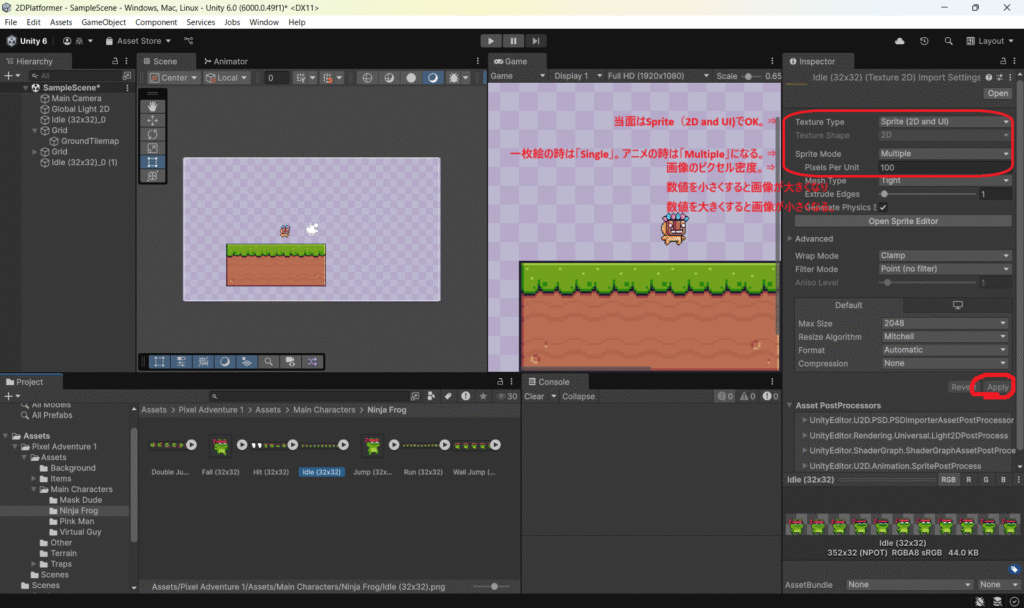
Task: Open the Component menu
Action: point(155,22)
